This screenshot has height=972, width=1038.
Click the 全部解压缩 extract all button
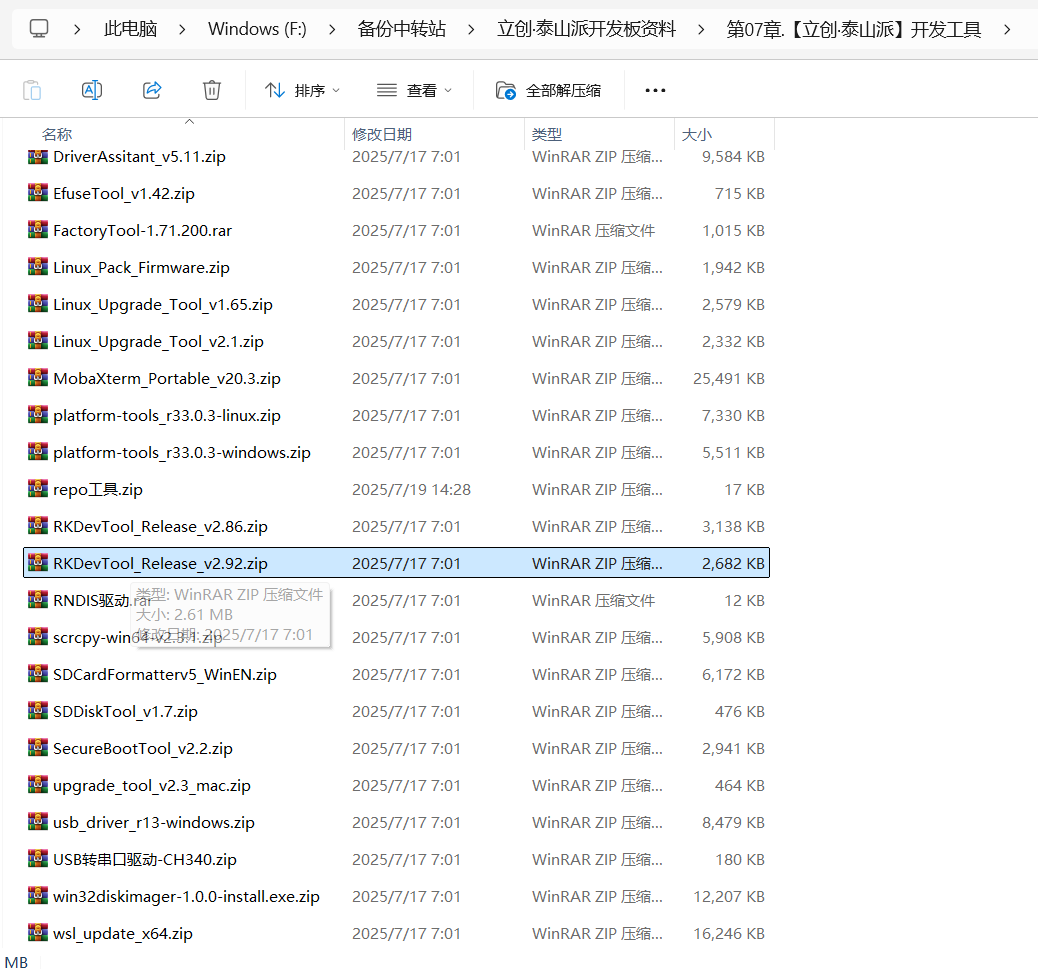coord(548,90)
